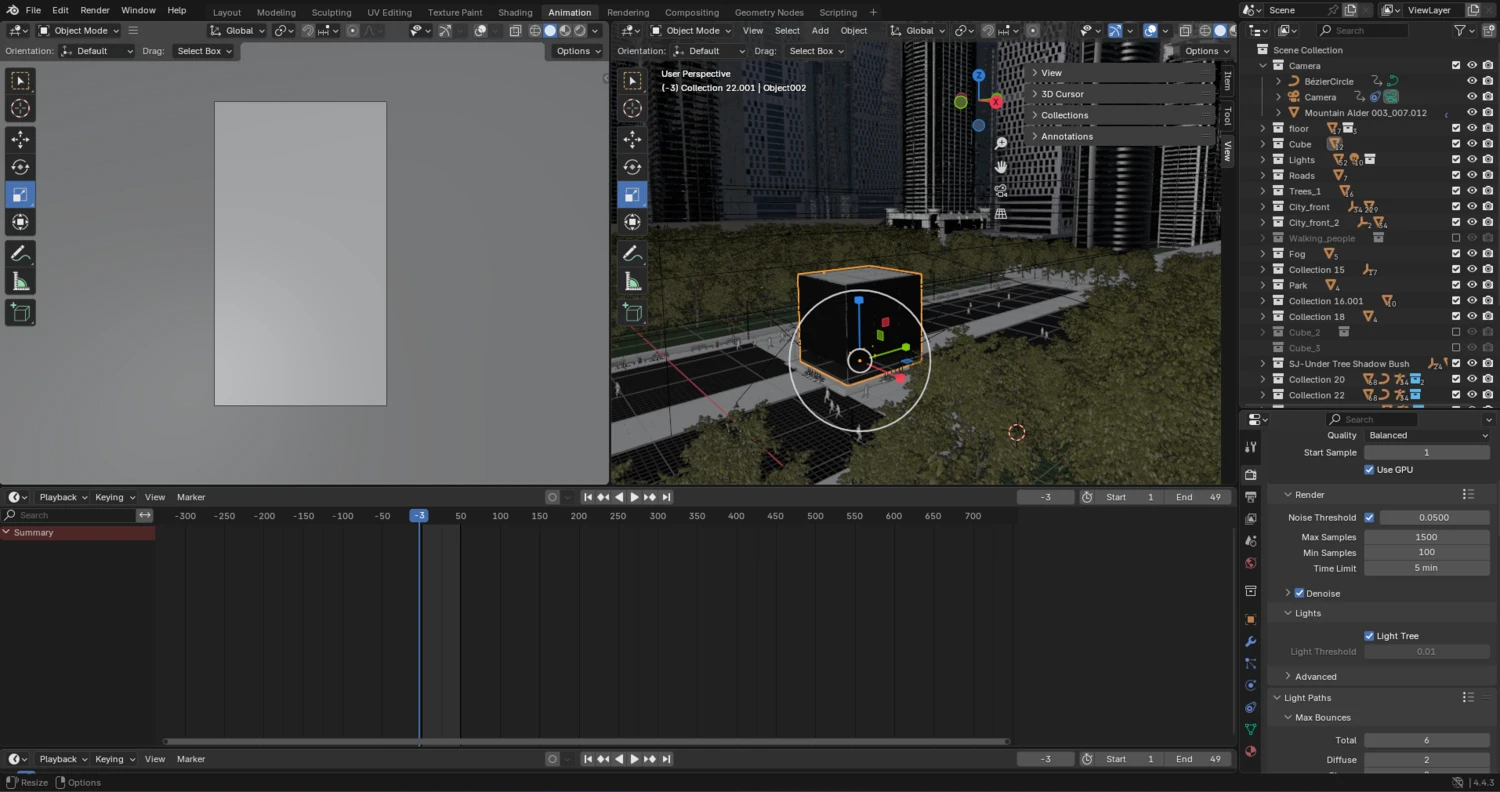The width and height of the screenshot is (1500, 792).
Task: Enable the Walking_people collection checkbox
Action: [x=1456, y=238]
